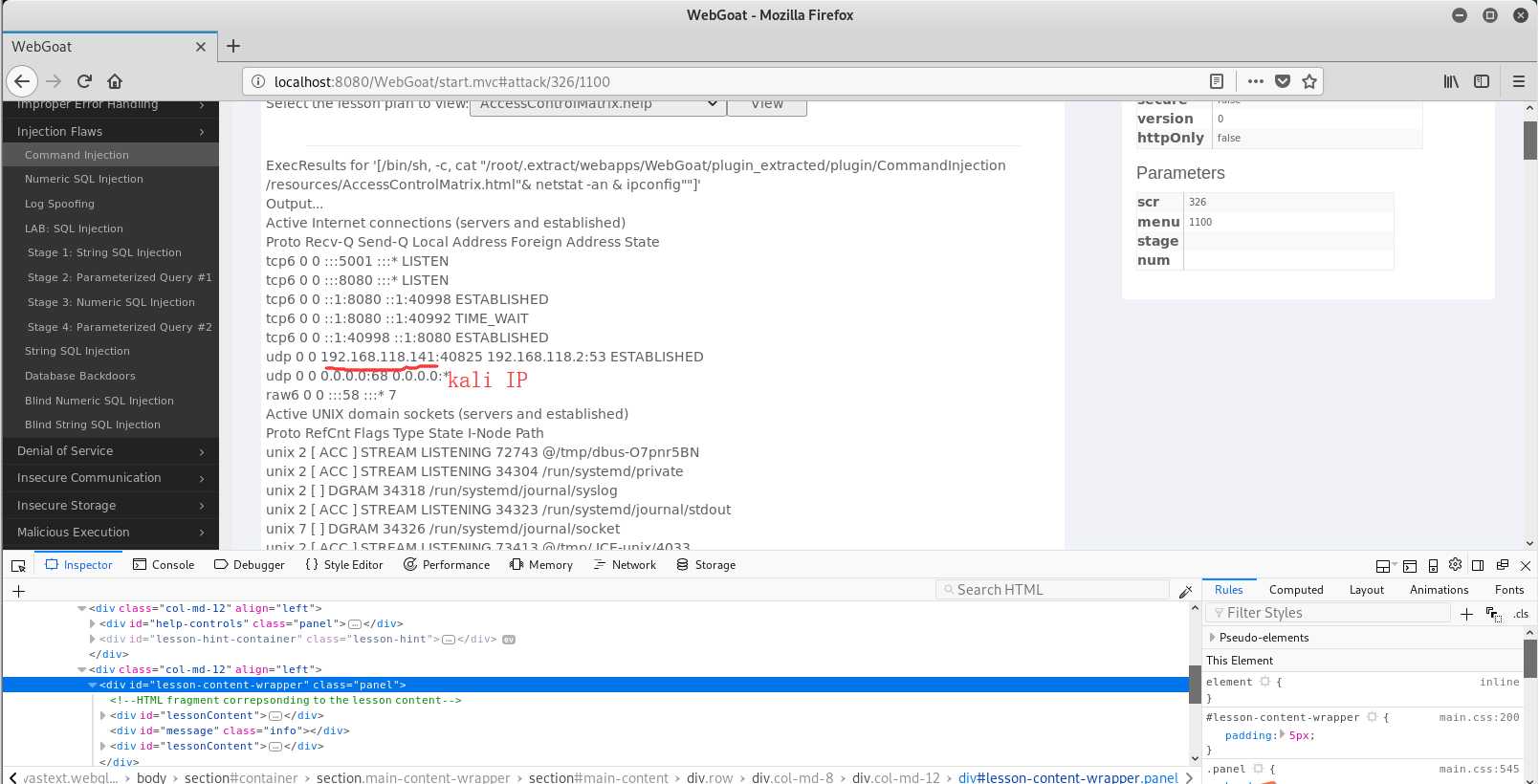Reload the current WebGoat page
This screenshot has height=784, width=1539.
(84, 81)
